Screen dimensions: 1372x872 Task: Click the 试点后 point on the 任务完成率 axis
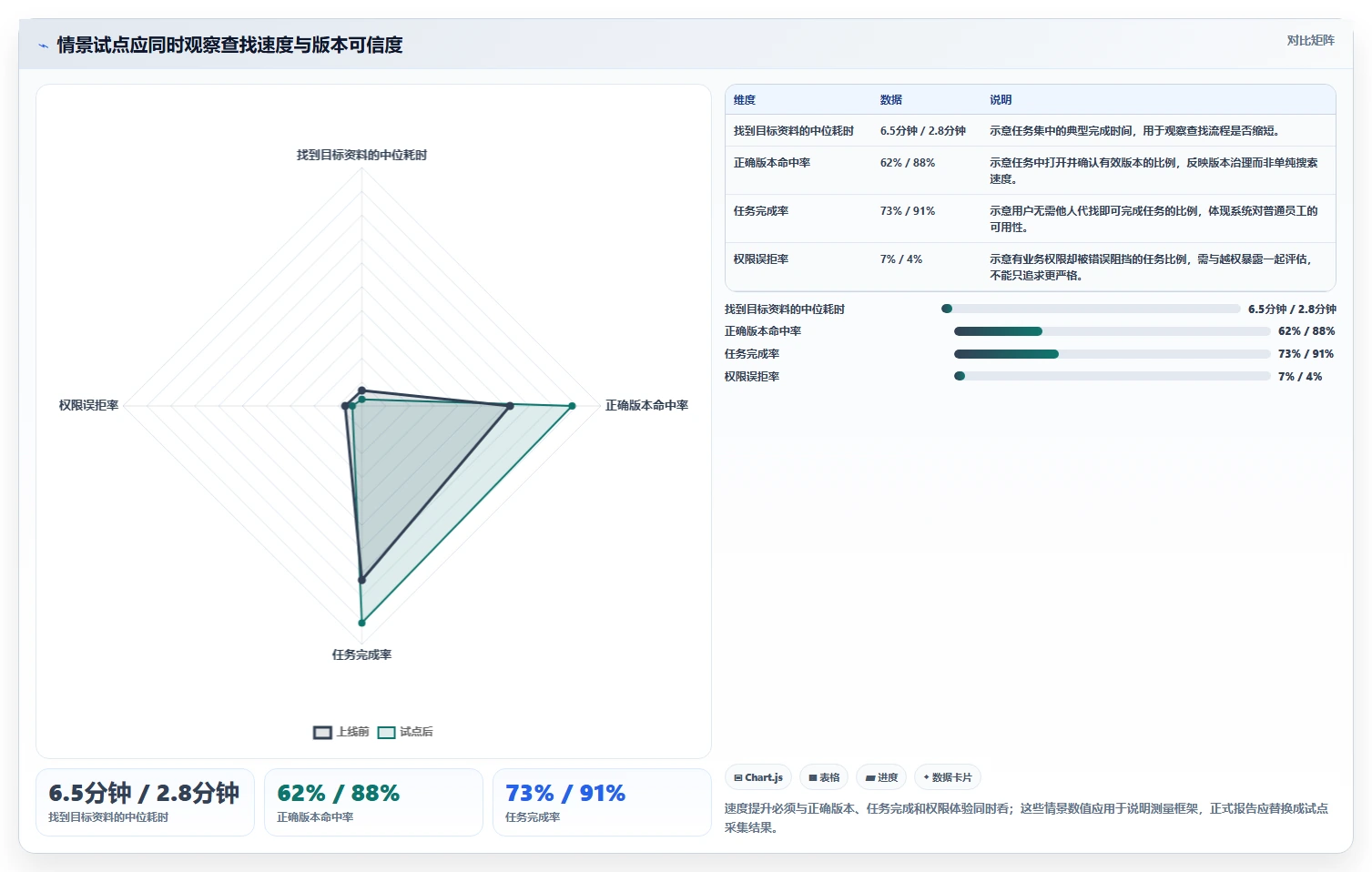pos(361,623)
